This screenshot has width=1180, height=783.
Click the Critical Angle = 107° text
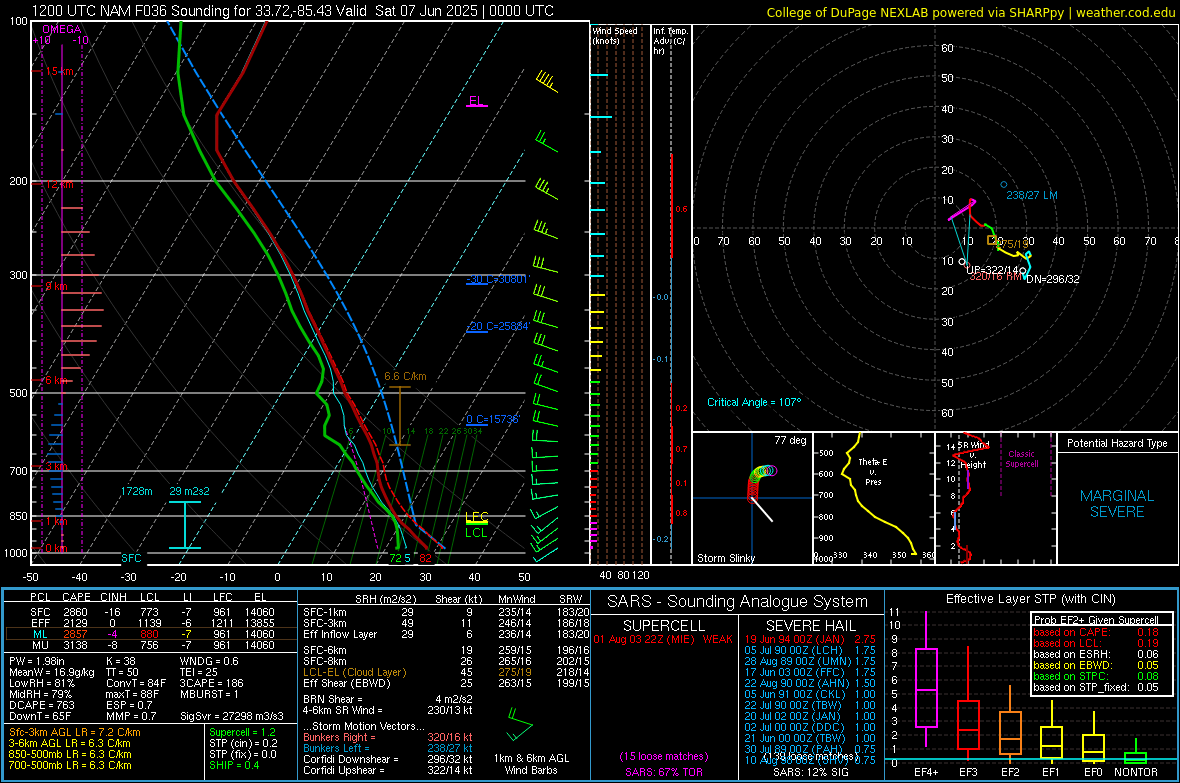point(754,402)
